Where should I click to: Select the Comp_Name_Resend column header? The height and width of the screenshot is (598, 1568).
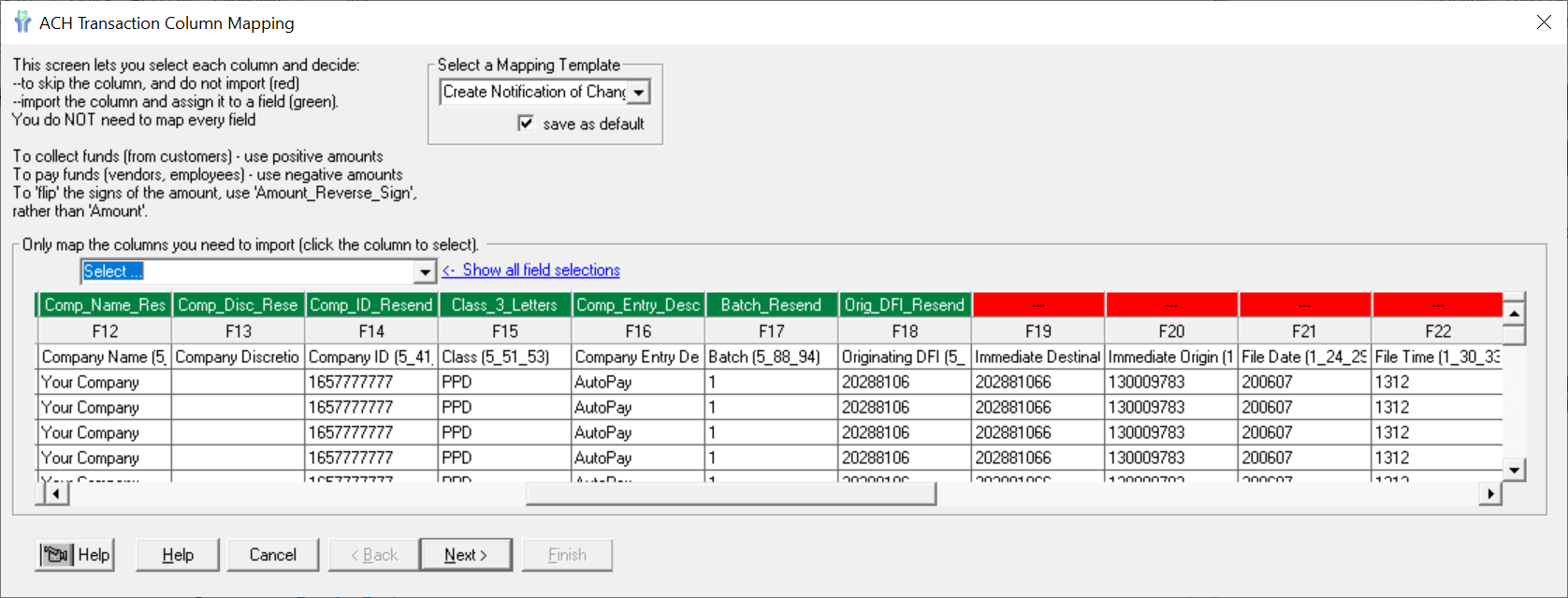105,305
